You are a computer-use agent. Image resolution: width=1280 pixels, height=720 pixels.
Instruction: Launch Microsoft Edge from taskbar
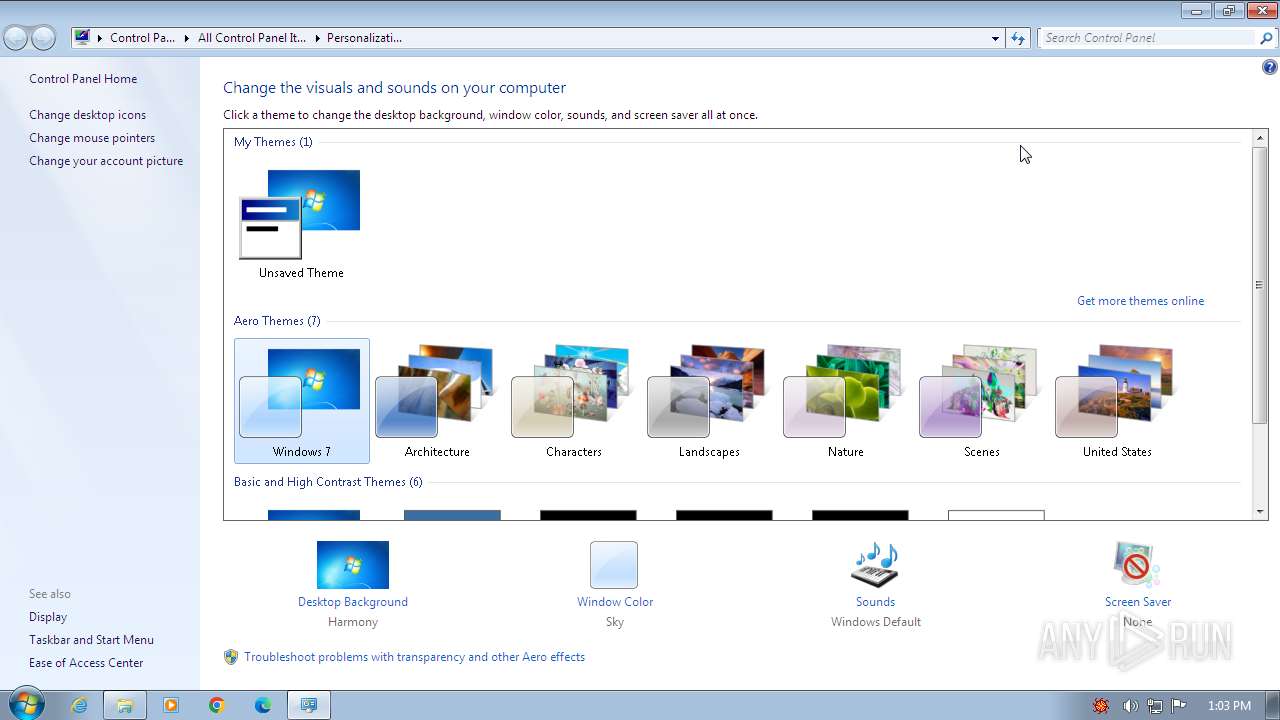[263, 705]
